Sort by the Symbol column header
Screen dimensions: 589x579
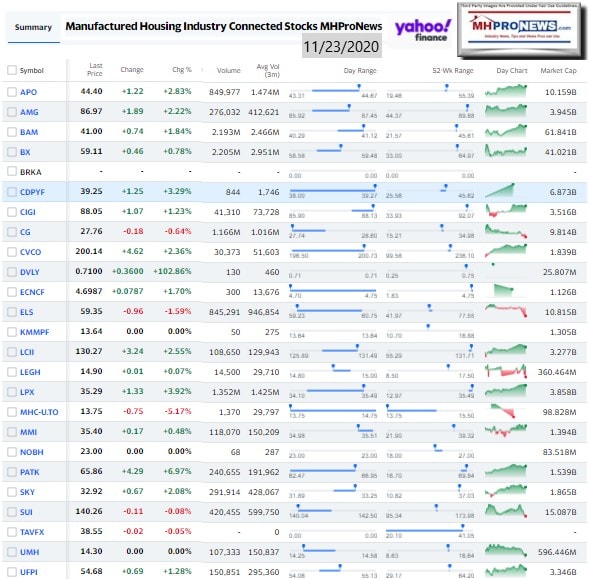(32, 70)
